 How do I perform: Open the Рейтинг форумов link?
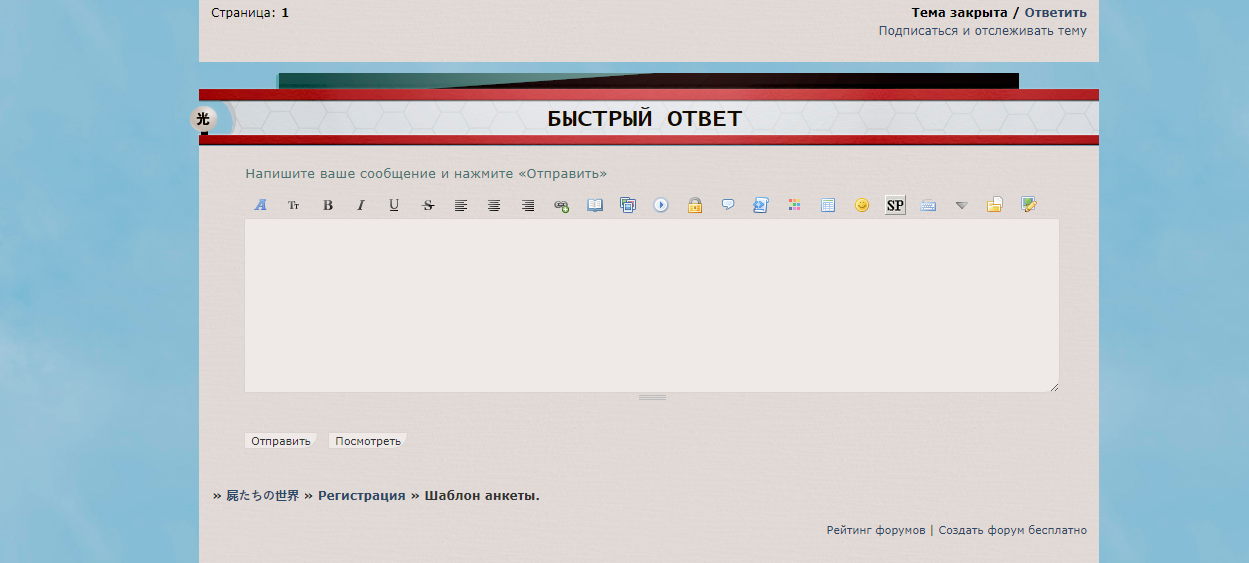(876, 530)
